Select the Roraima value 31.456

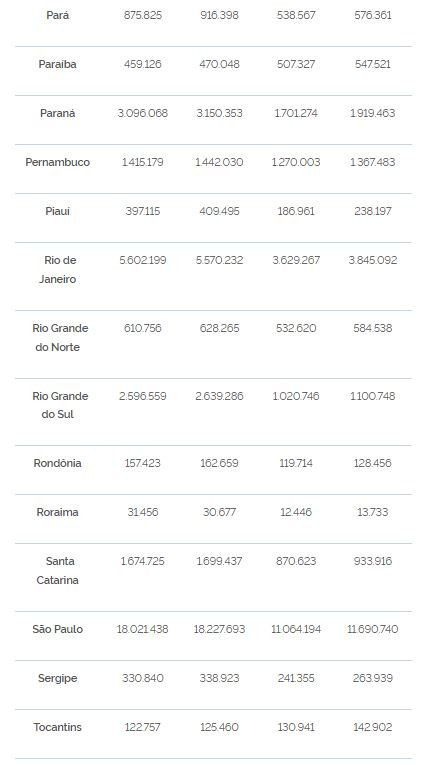coord(142,512)
